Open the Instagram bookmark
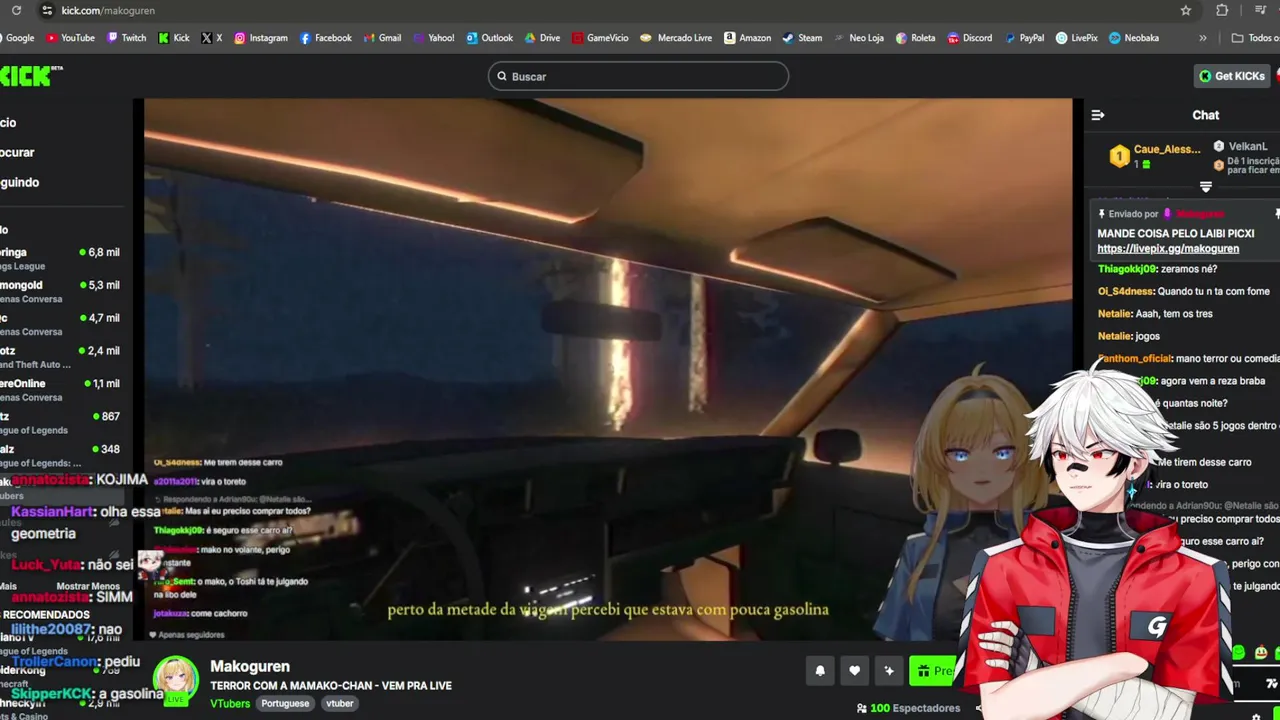 pyautogui.click(x=260, y=38)
